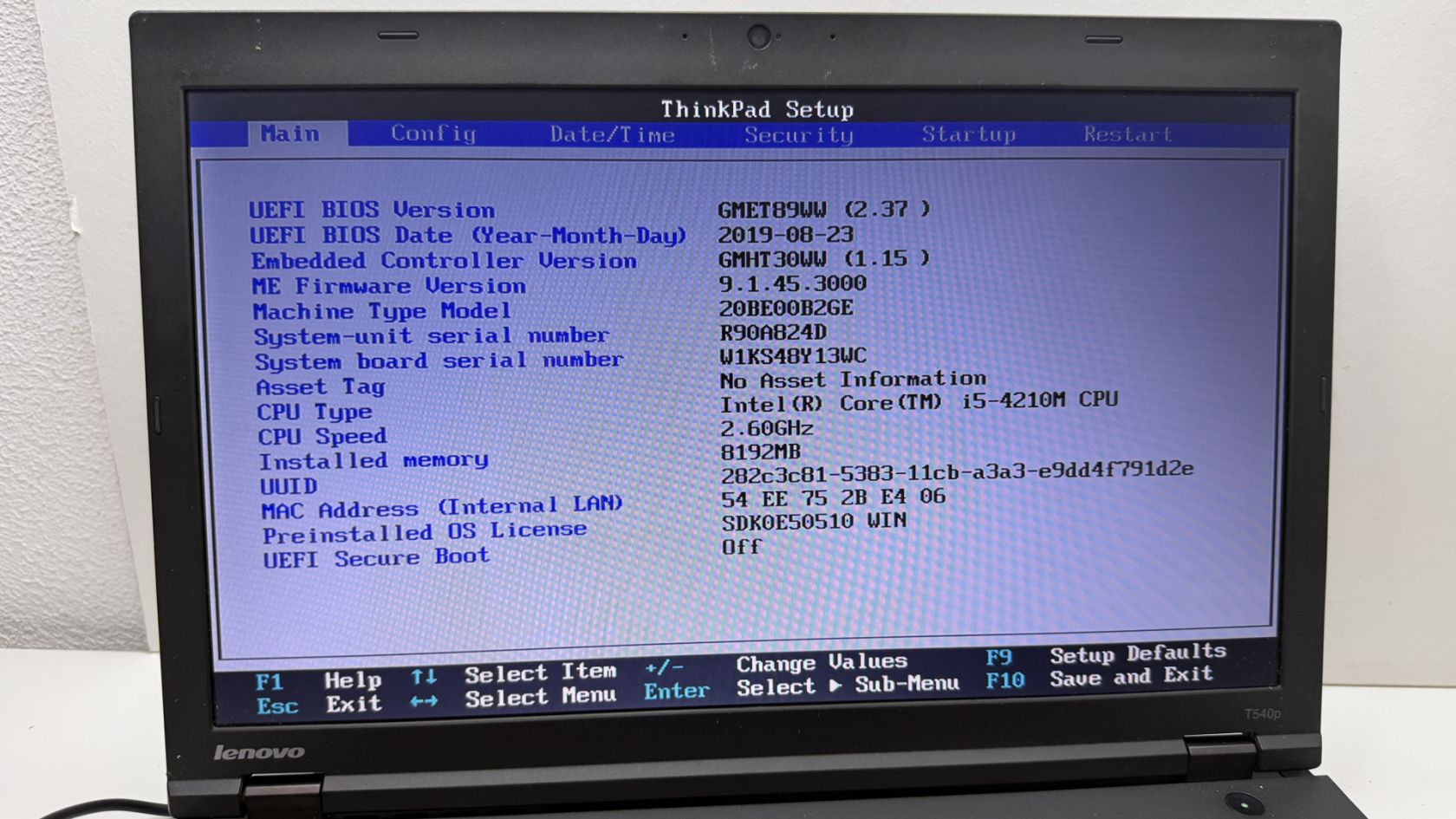The image size is (1456, 819).
Task: Click machine type value 20BE00B2GE
Action: tap(786, 308)
